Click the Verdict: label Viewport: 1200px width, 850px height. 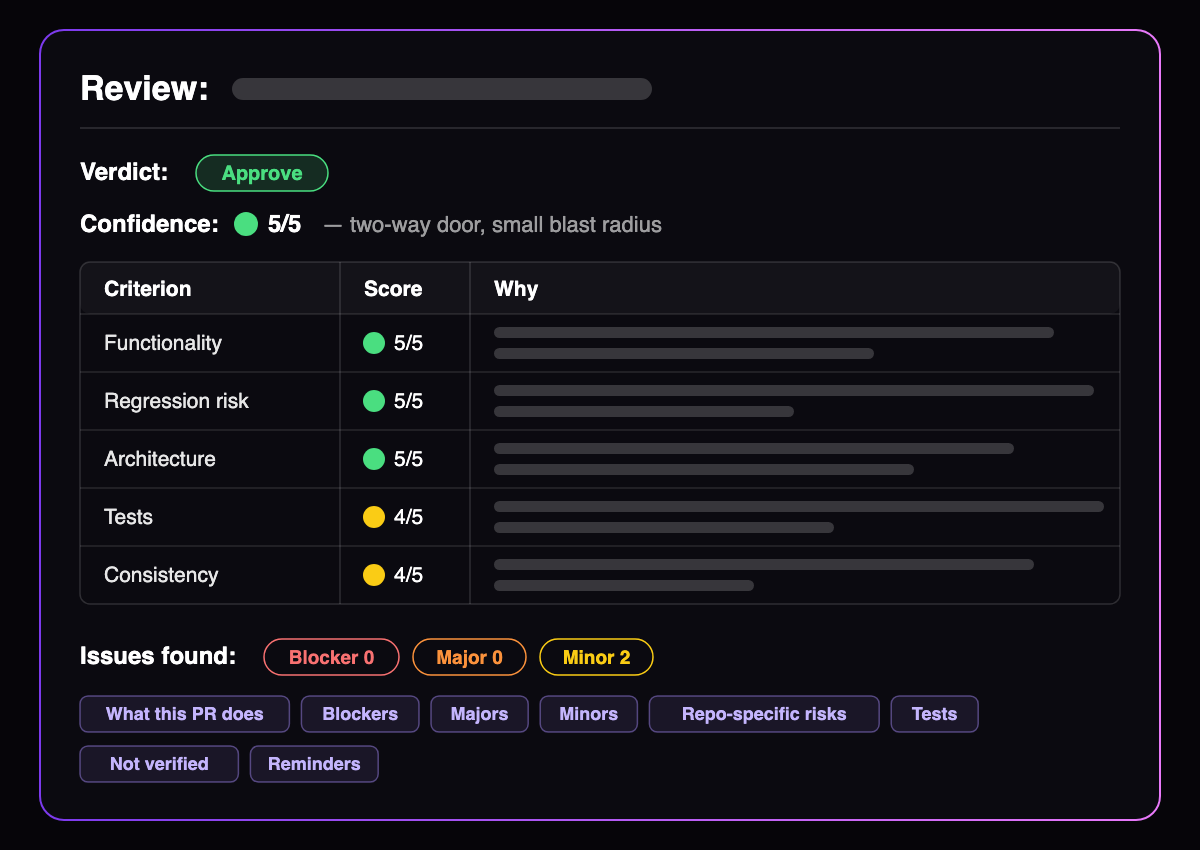tap(125, 172)
